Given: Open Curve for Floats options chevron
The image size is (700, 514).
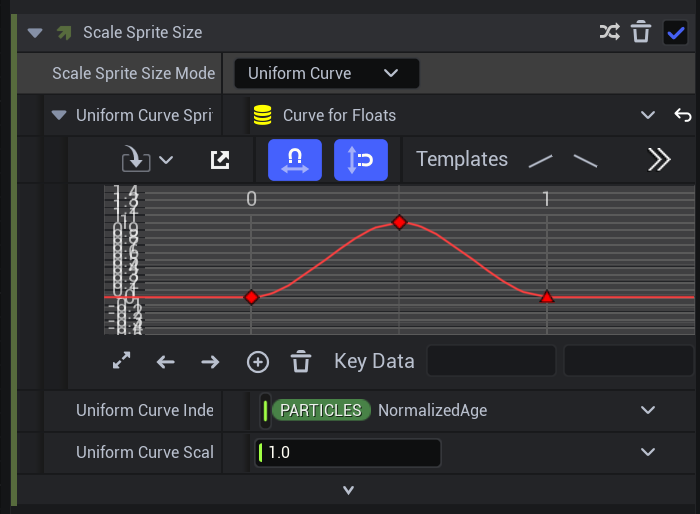Looking at the screenshot, I should coord(648,115).
